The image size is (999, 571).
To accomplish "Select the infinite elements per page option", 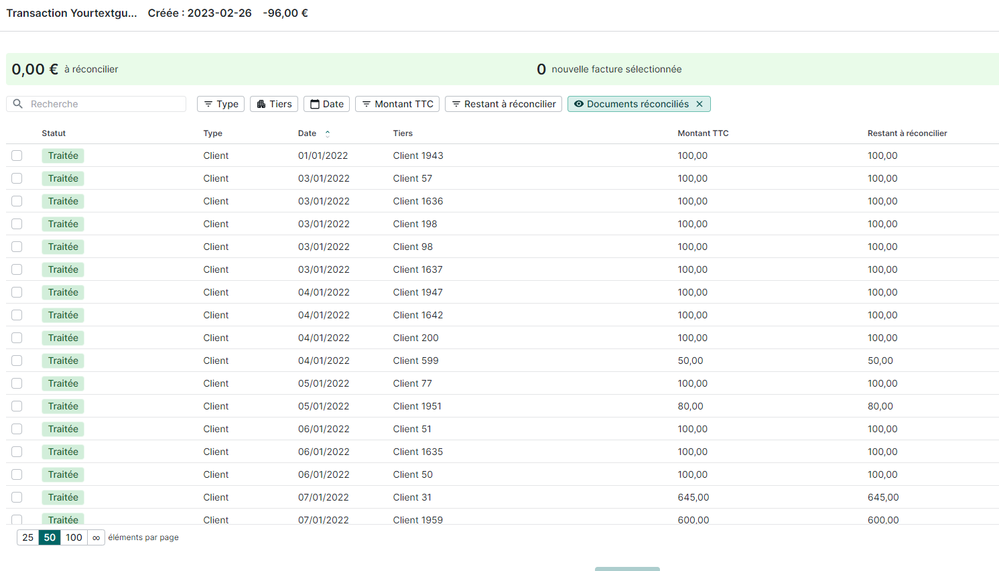I will click(x=96, y=538).
